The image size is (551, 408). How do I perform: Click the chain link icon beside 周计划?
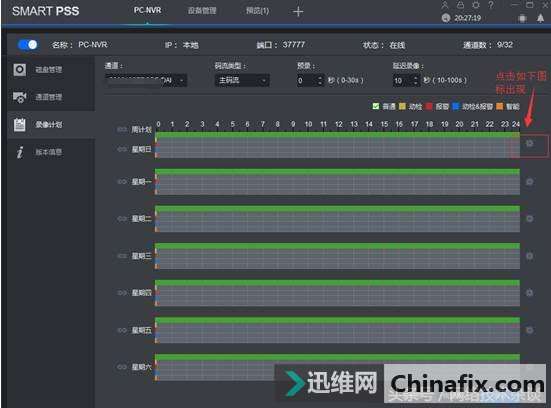pyautogui.click(x=122, y=130)
